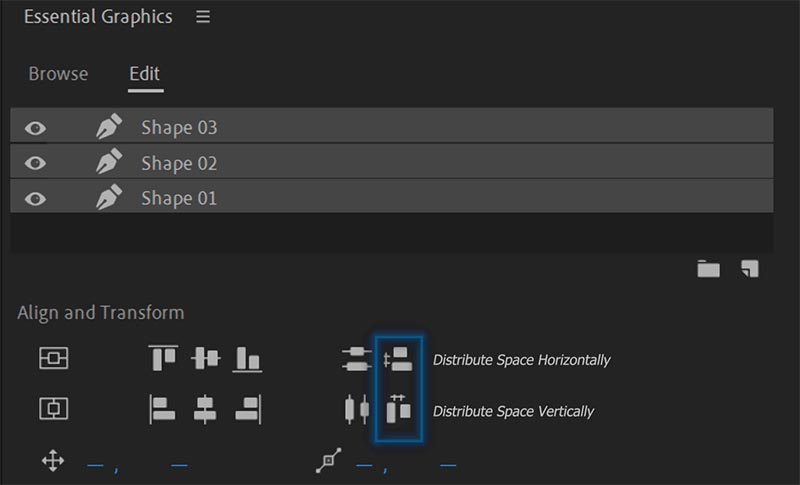Click the New Layer icon
The height and width of the screenshot is (485, 800).
[x=749, y=268]
